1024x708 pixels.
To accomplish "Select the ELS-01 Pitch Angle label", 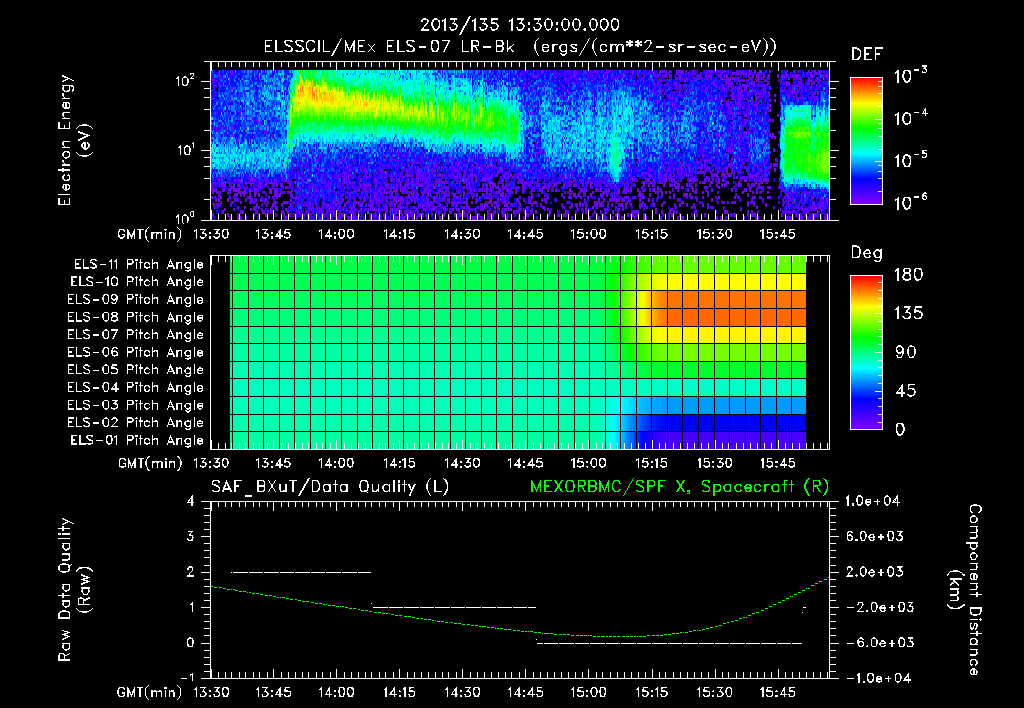I will [137, 440].
